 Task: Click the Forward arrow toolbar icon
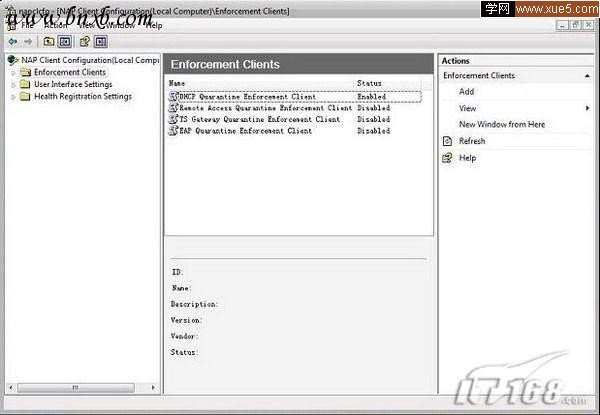point(28,42)
